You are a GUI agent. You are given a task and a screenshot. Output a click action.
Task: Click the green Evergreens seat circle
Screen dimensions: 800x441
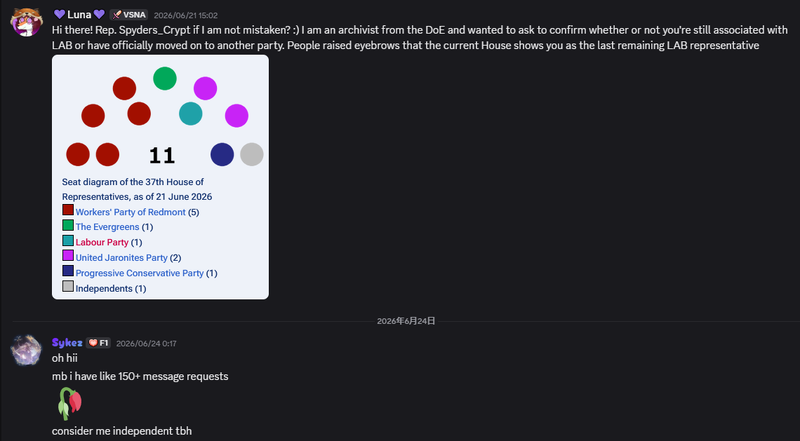pyautogui.click(x=165, y=79)
